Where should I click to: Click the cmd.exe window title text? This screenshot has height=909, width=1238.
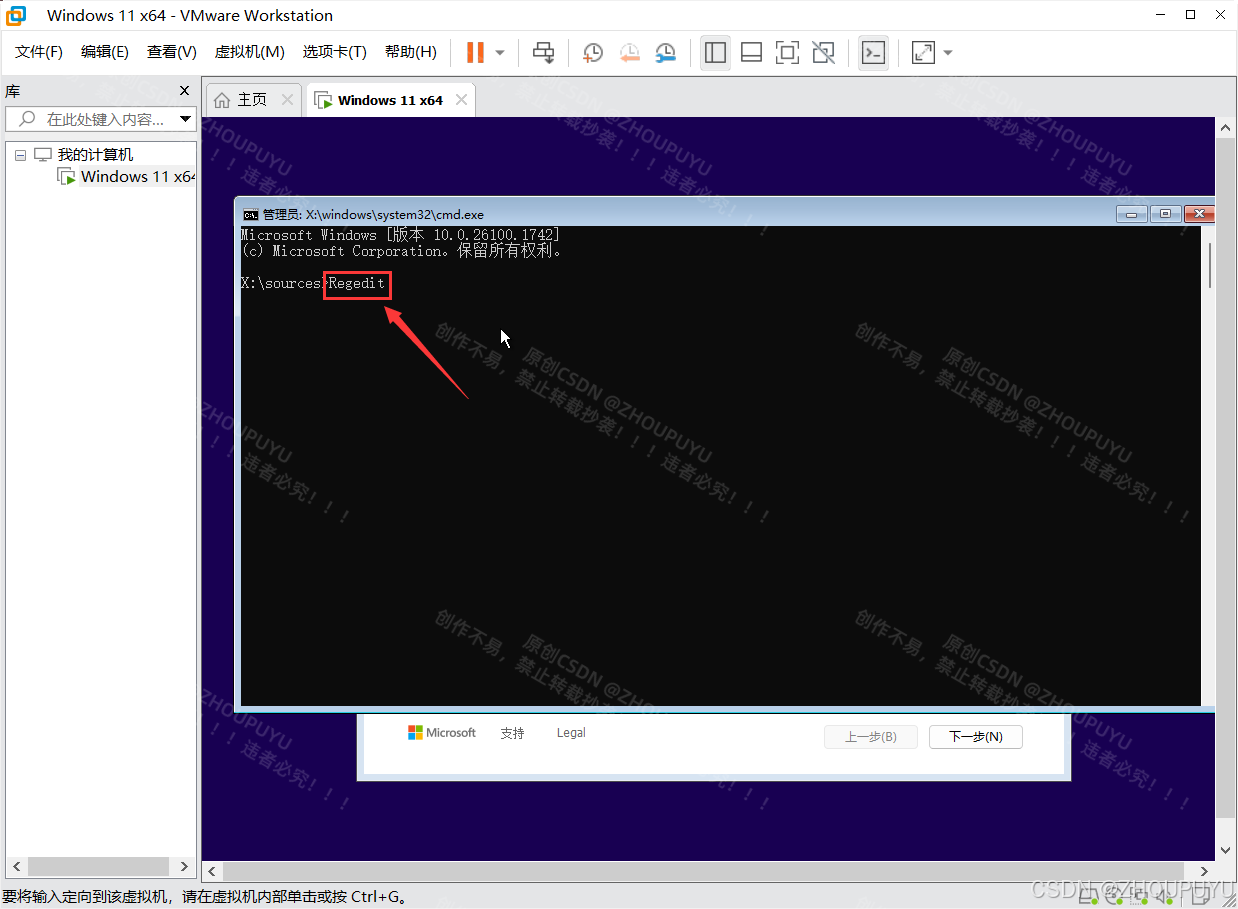click(373, 214)
